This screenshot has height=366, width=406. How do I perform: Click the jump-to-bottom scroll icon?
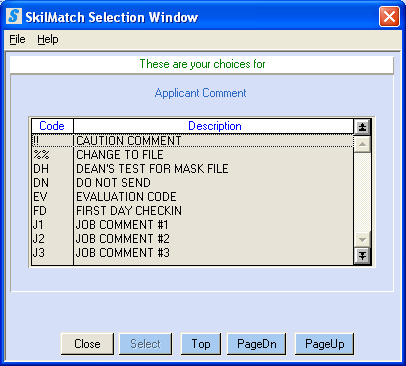(362, 256)
